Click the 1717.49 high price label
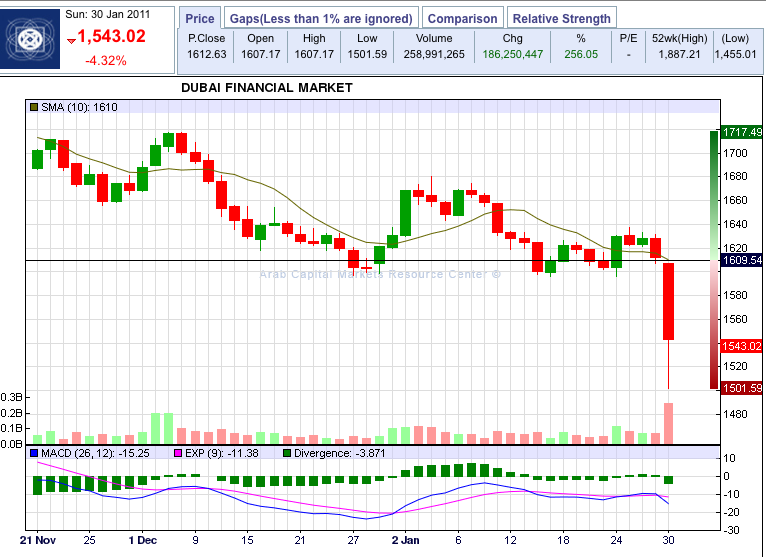This screenshot has width=766, height=557. [x=742, y=132]
